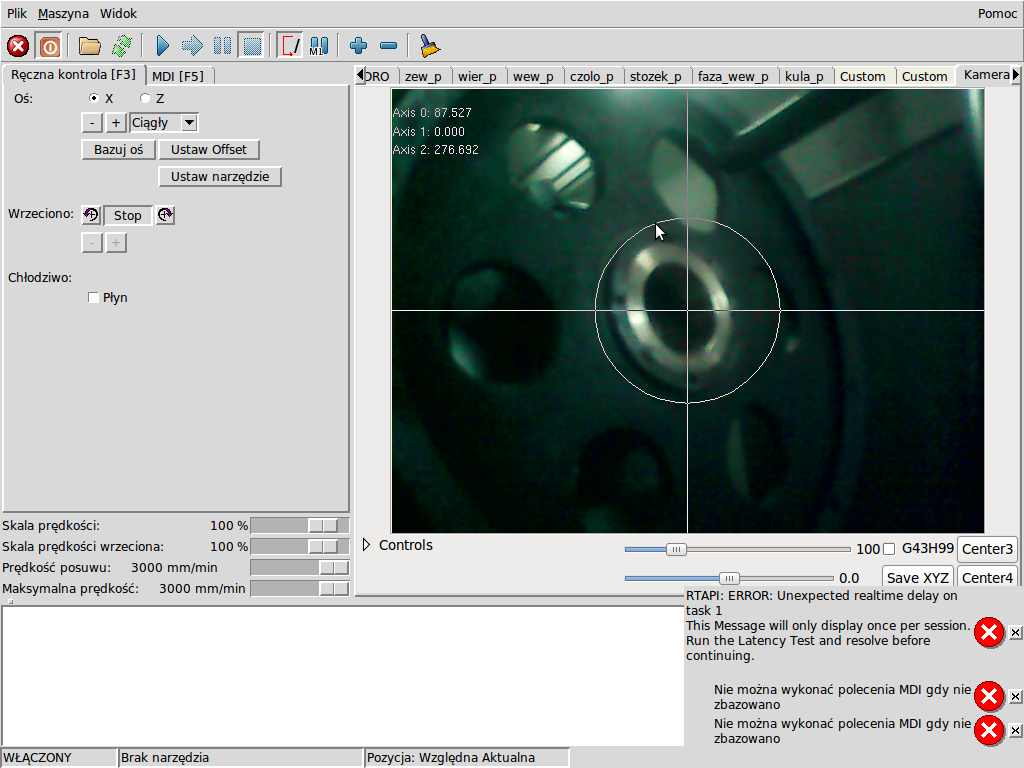Start spindle counterclockwise
The width and height of the screenshot is (1024, 768).
coord(91,215)
